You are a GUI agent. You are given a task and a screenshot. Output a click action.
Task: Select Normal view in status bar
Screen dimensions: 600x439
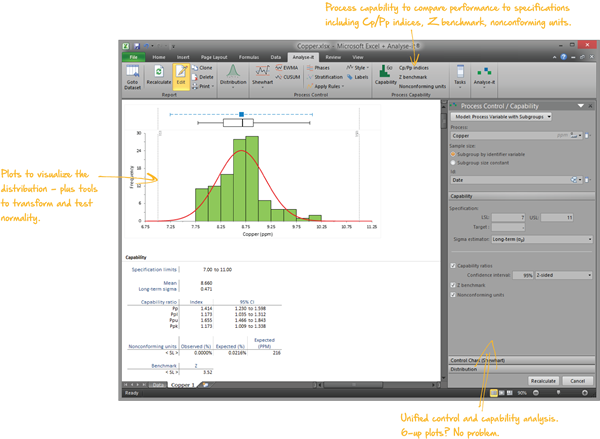[494, 393]
